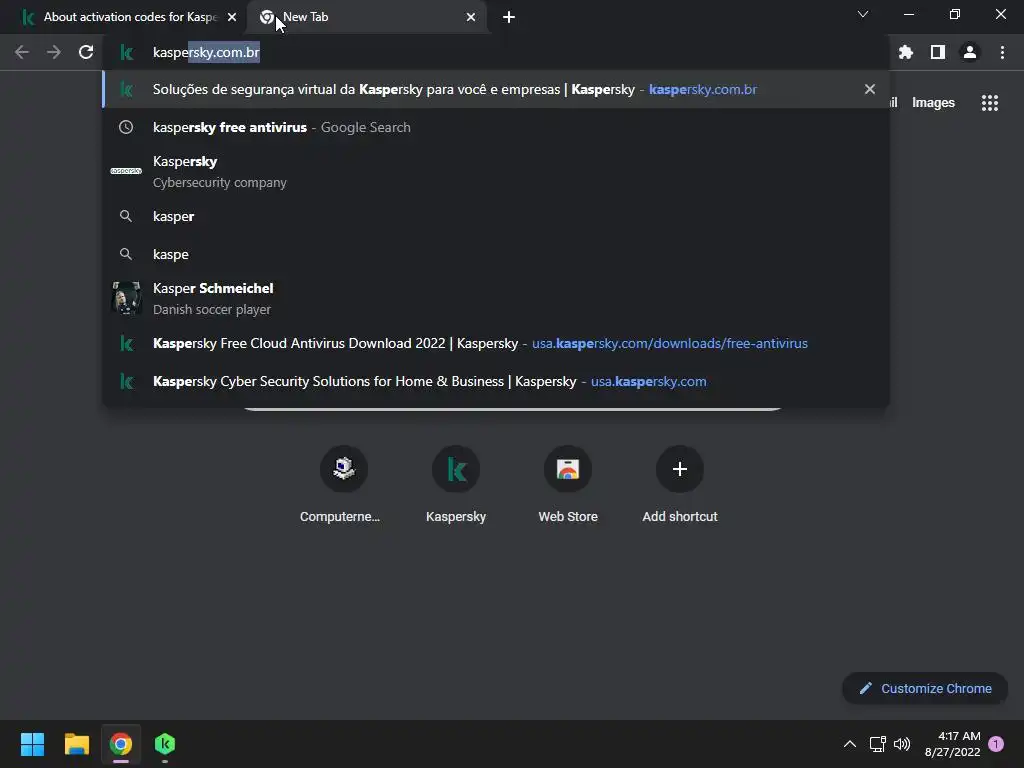Open the tab search dropdown arrow

[863, 14]
